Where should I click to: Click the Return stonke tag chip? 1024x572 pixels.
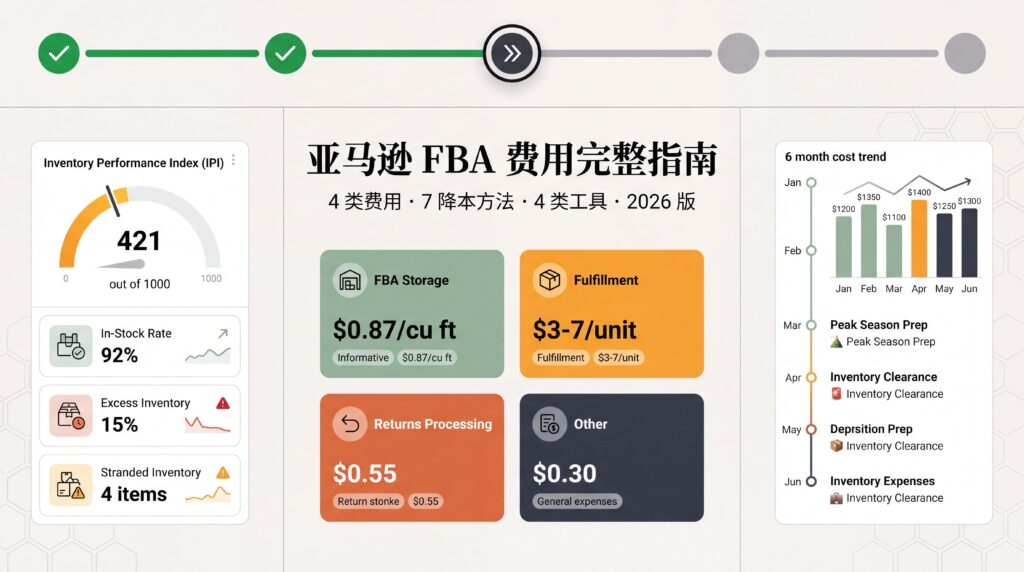(368, 501)
